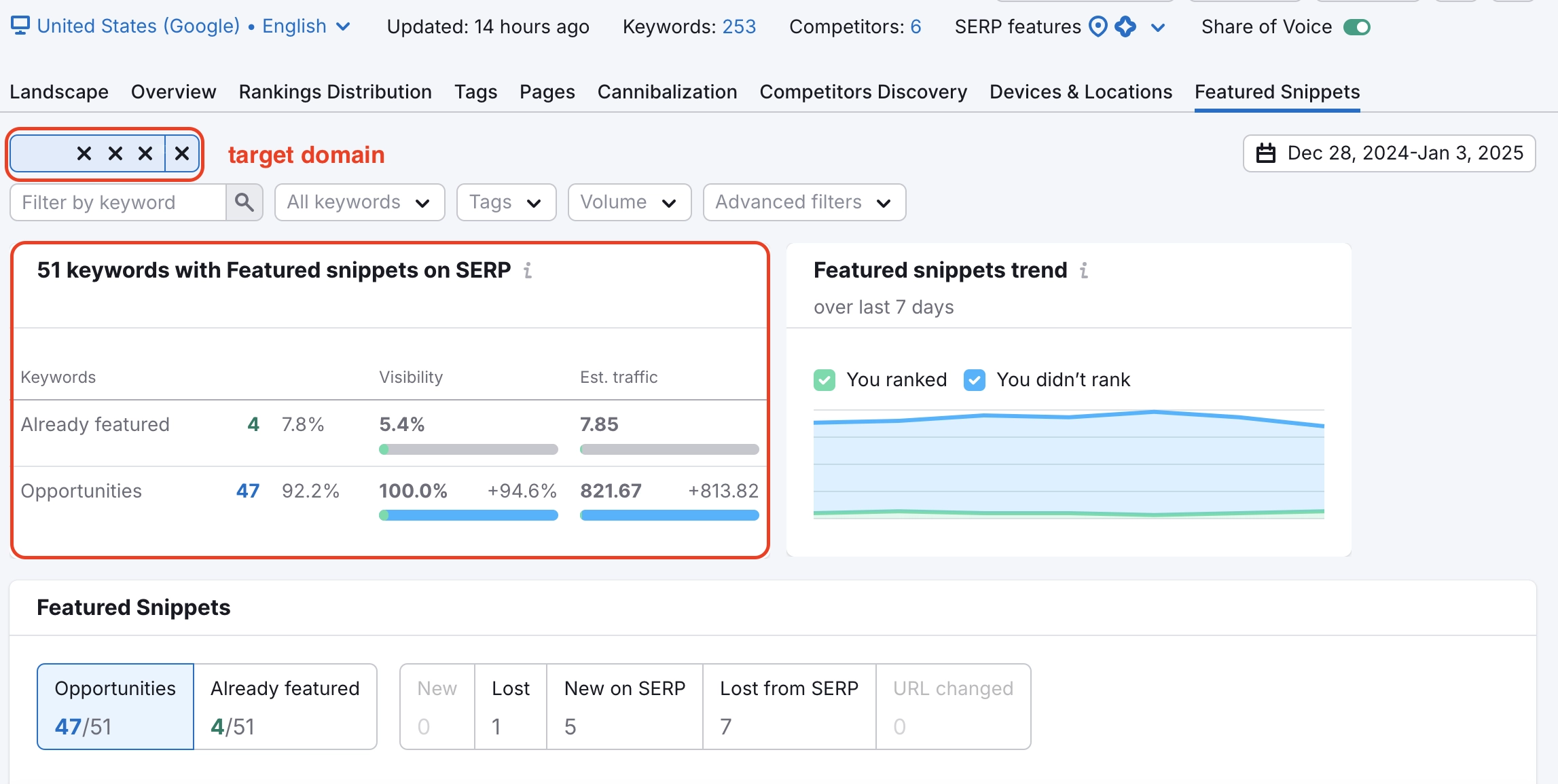The height and width of the screenshot is (784, 1558).
Task: Uncheck the You didn't rank checkbox
Action: click(x=975, y=379)
